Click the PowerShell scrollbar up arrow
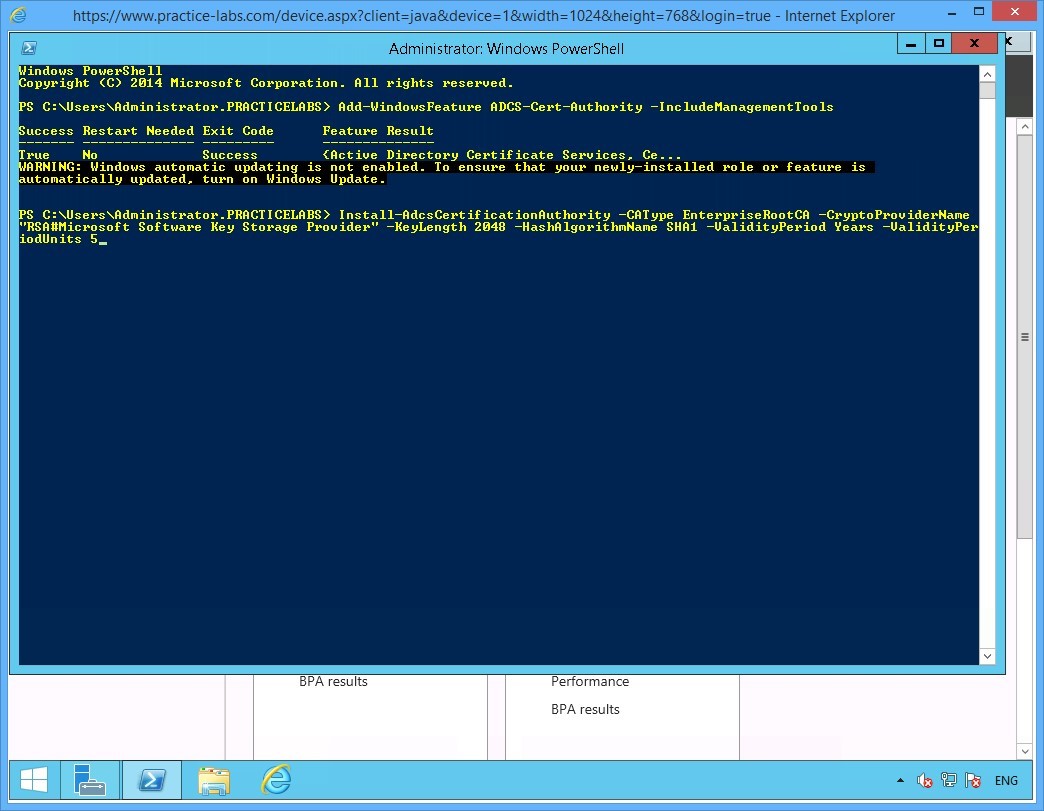 click(x=987, y=72)
